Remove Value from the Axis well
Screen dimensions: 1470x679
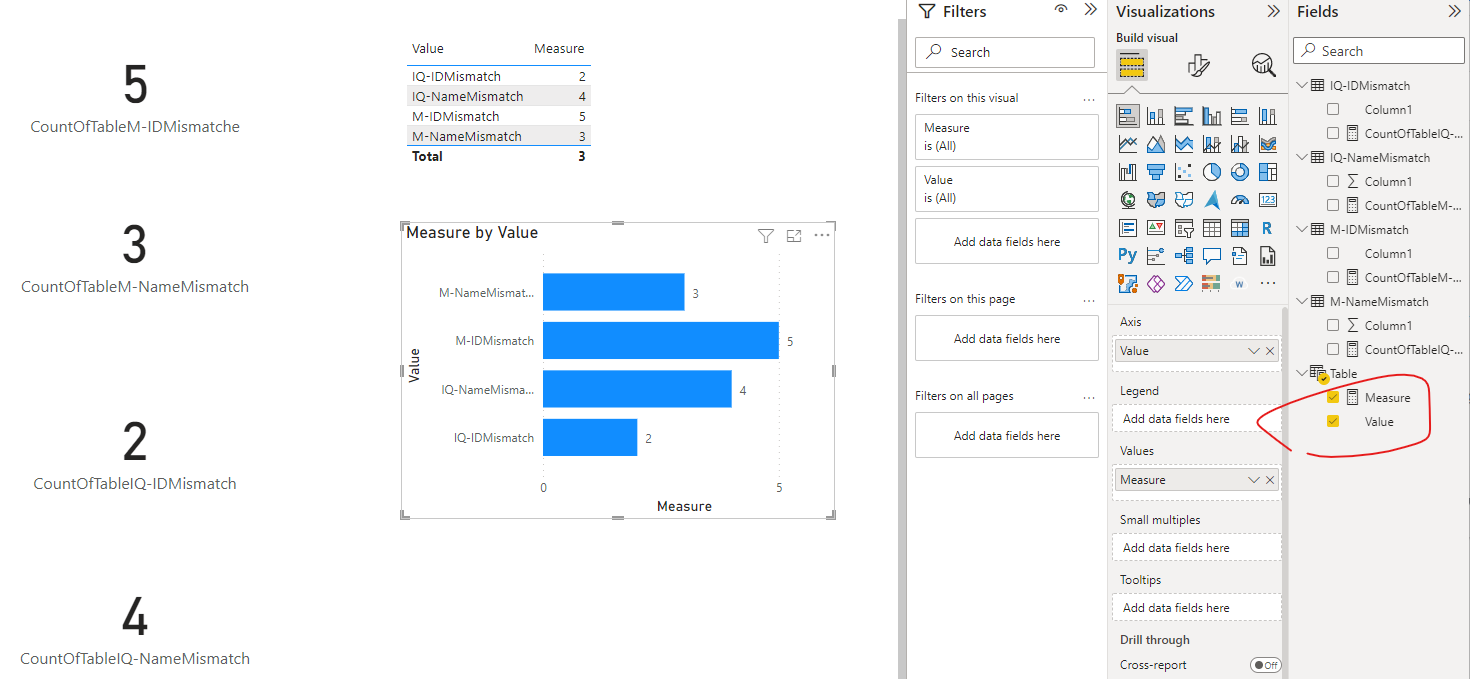[x=1270, y=351]
